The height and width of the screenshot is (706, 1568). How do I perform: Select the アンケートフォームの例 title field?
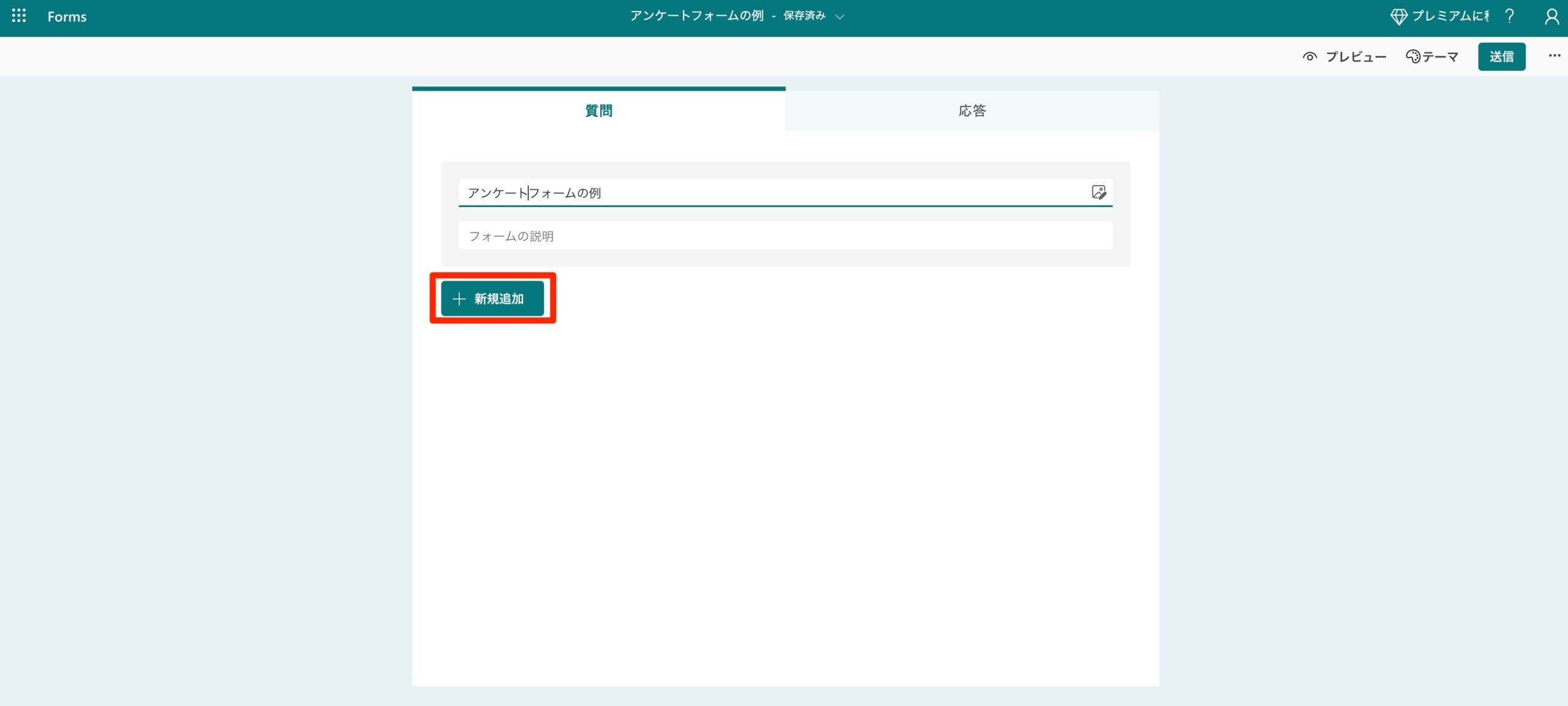(x=674, y=192)
